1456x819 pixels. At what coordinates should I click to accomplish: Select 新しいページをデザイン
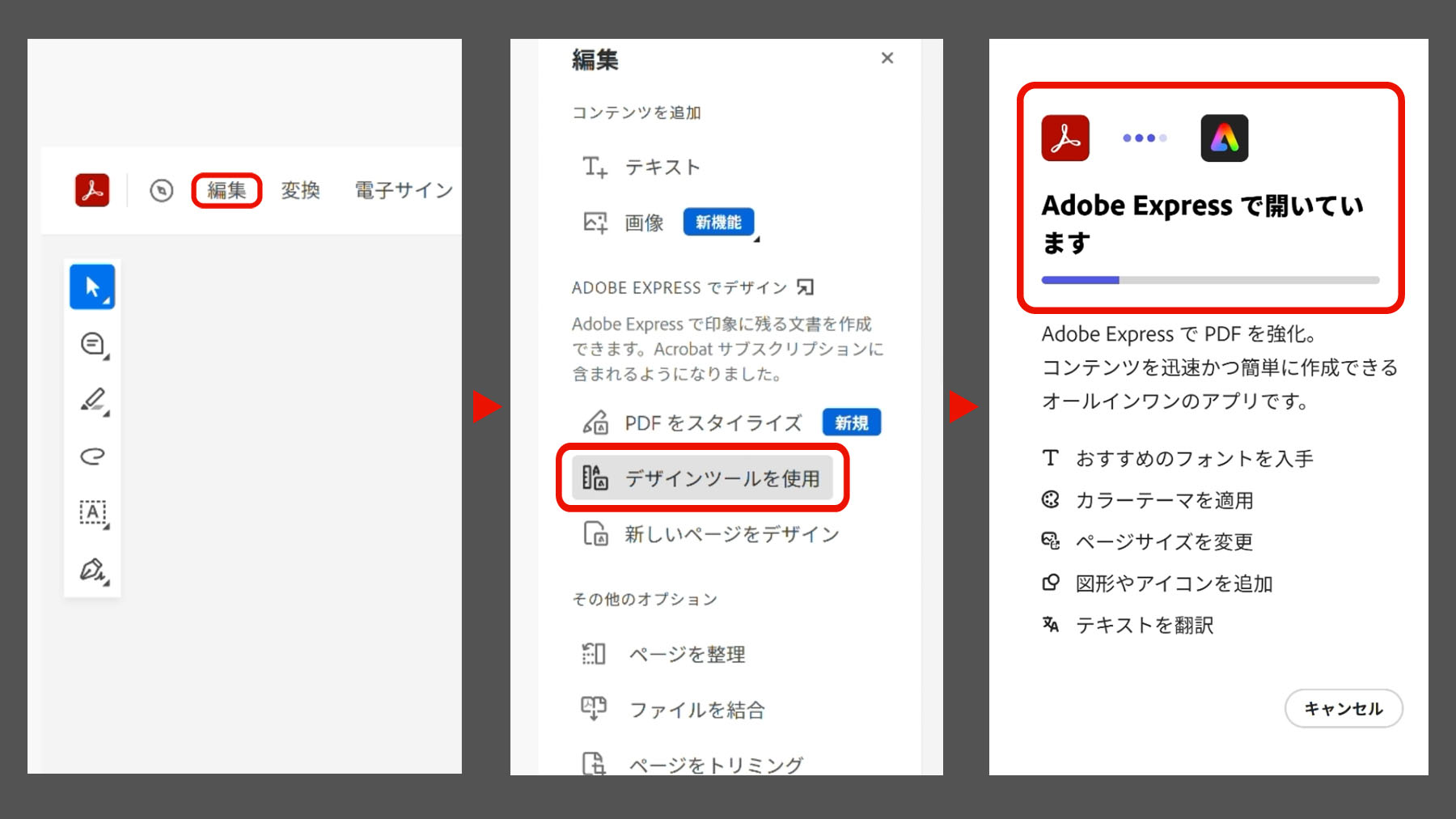pos(732,534)
